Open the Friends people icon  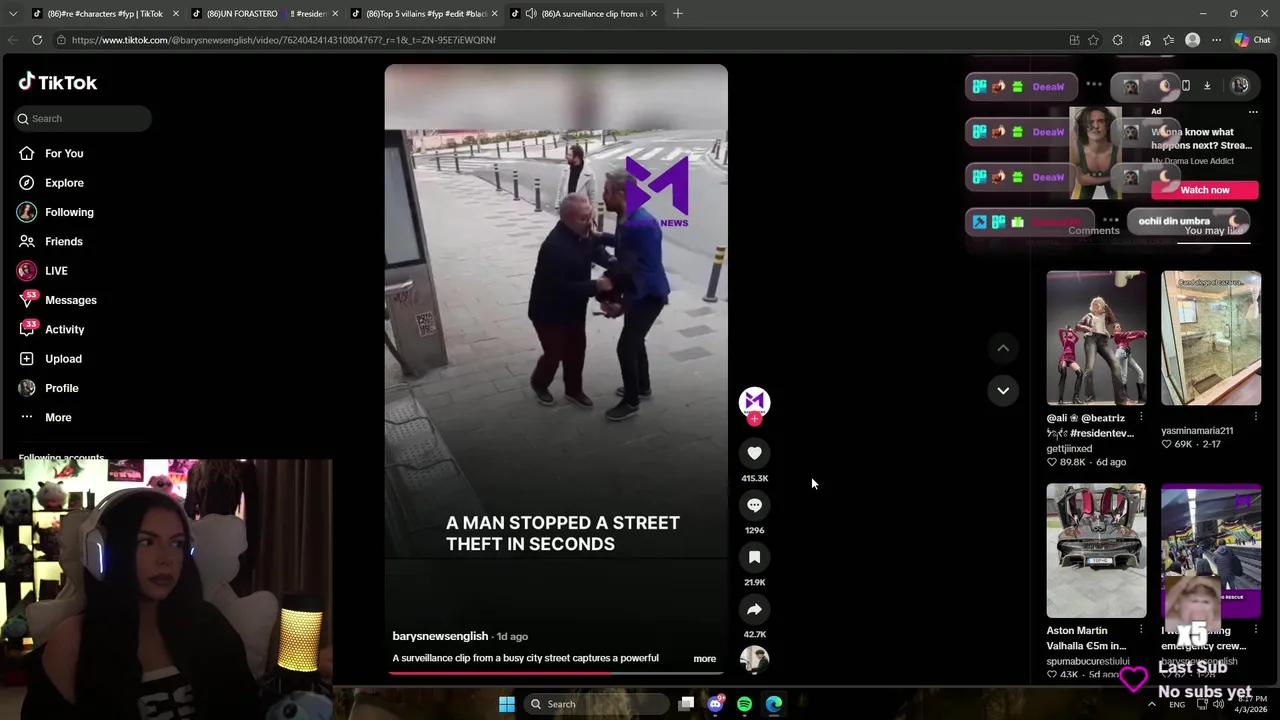(x=27, y=241)
